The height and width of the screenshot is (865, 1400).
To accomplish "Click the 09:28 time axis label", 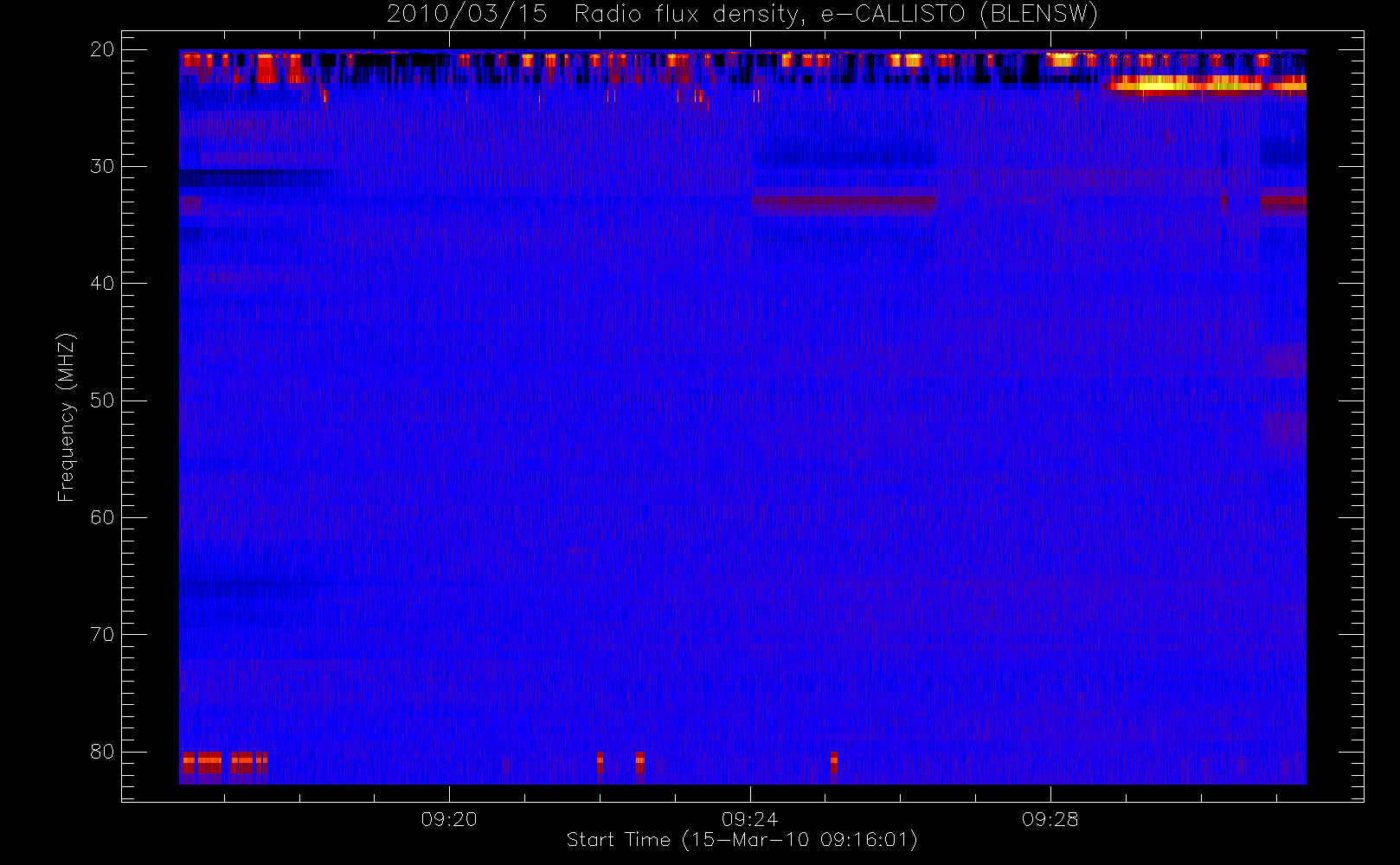I will click(1050, 819).
